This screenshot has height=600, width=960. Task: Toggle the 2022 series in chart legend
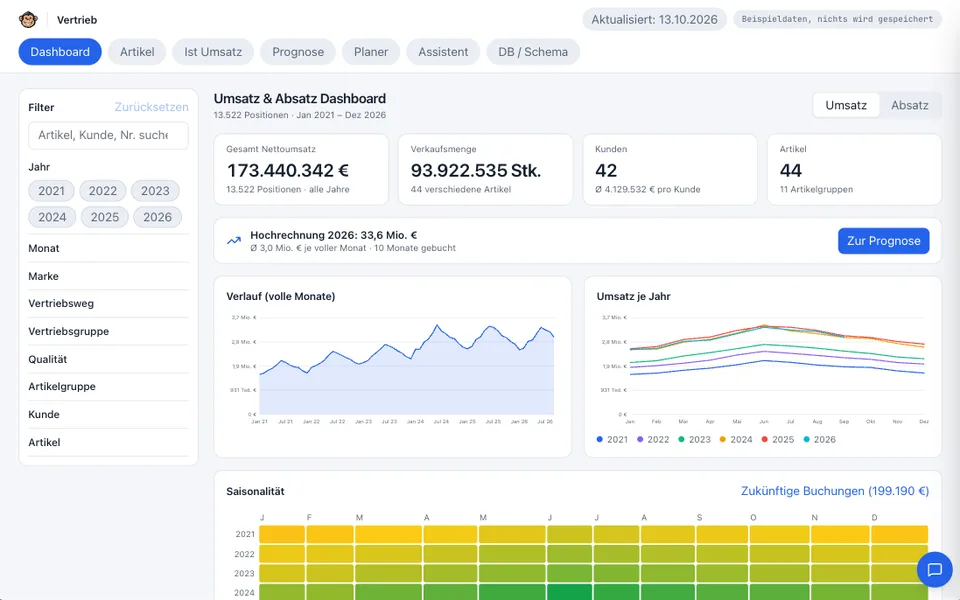653,440
